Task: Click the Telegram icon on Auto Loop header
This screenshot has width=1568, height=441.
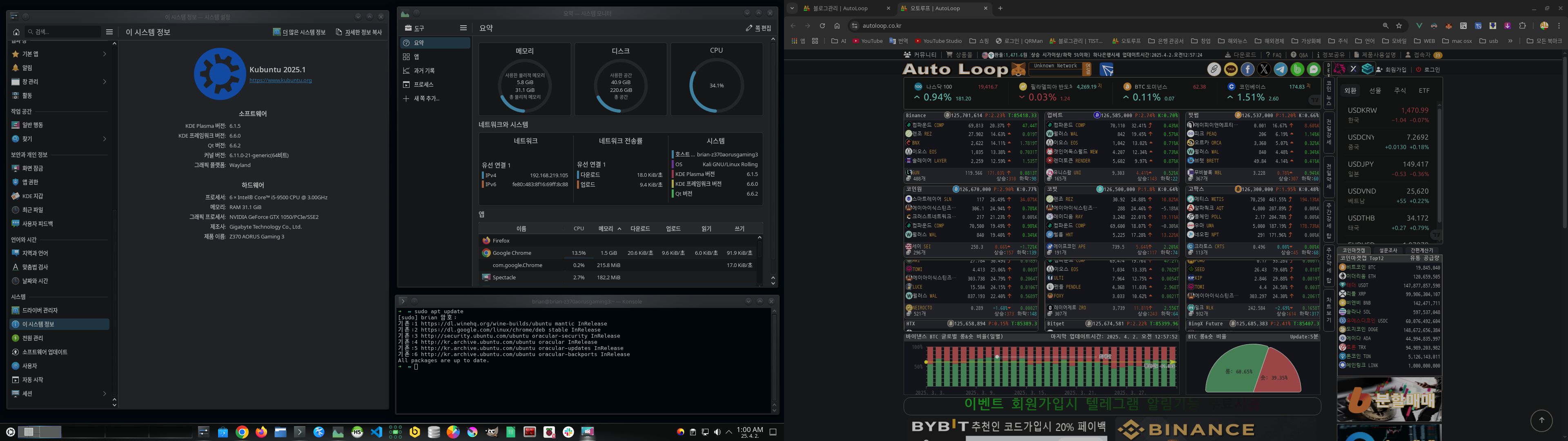Action: tap(1280, 69)
